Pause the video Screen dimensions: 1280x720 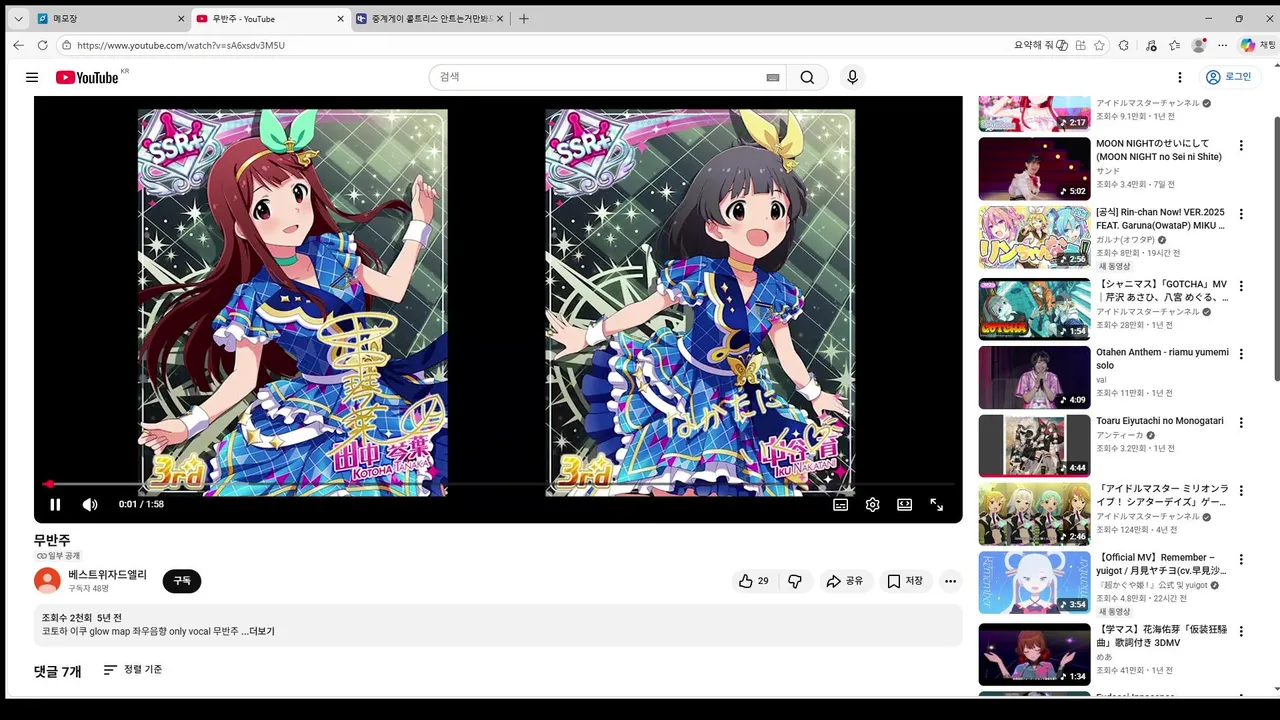[x=55, y=505]
